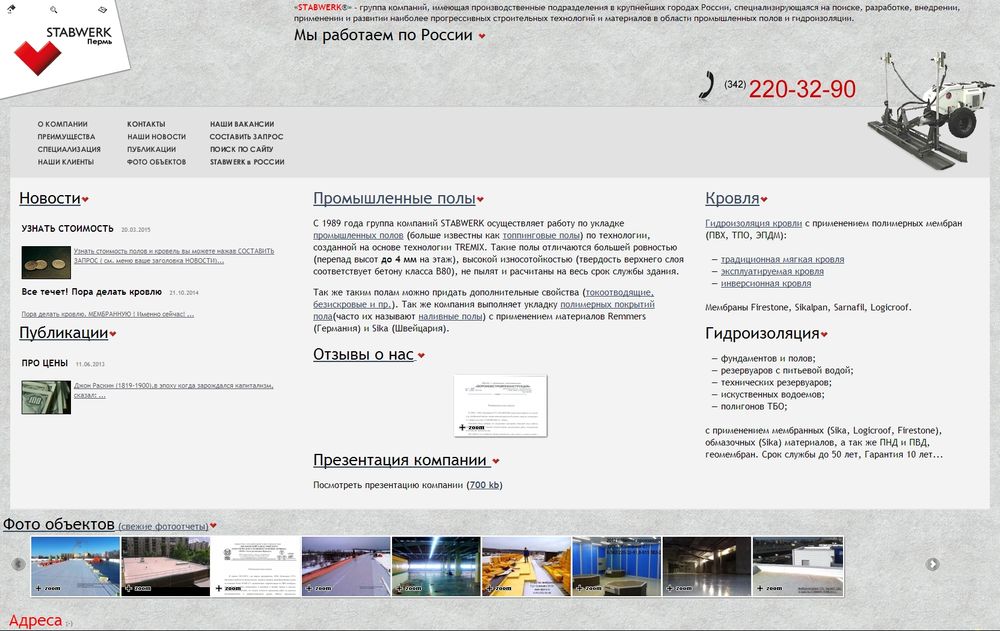This screenshot has width=1000, height=631.
Task: Click the zoom icon on review letter
Action: 471,427
